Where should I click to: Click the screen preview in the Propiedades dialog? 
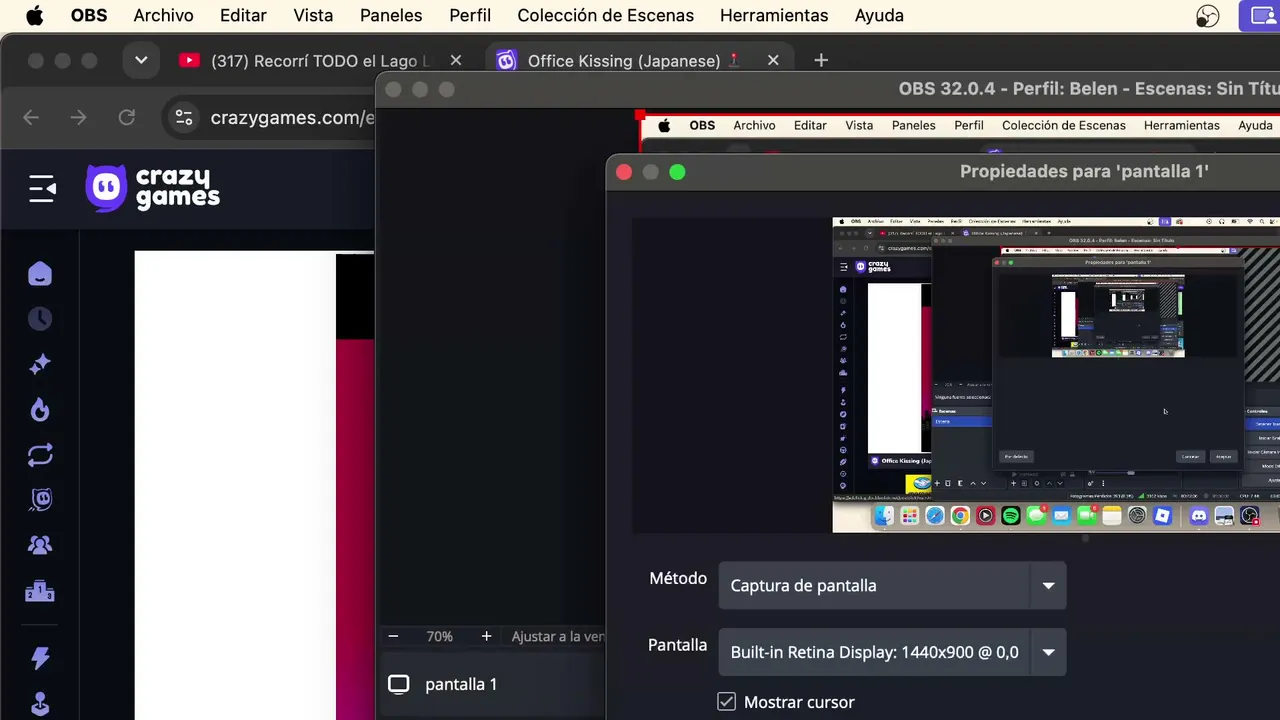pos(1056,375)
